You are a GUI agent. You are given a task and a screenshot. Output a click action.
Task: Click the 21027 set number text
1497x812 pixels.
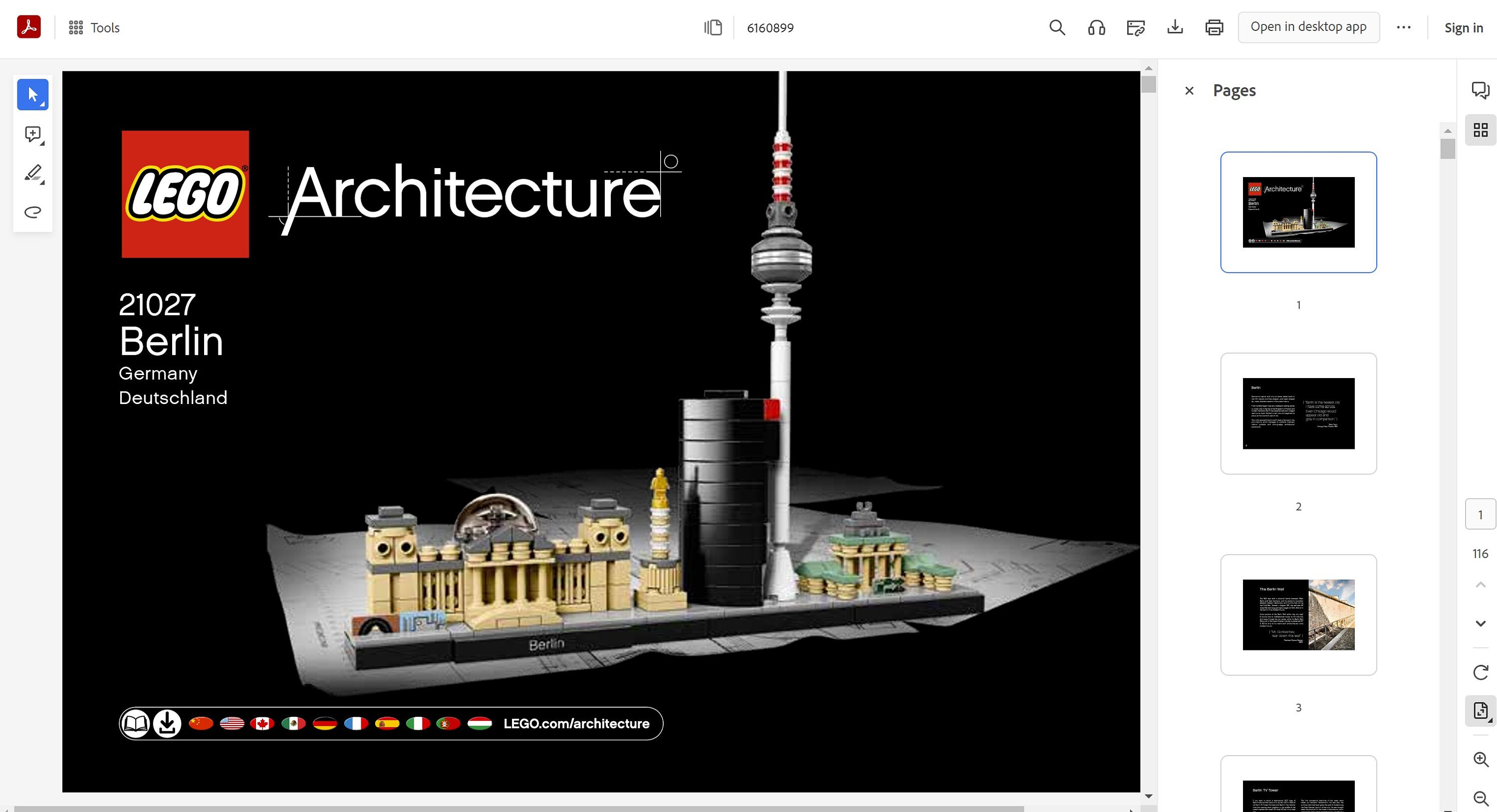tap(157, 305)
